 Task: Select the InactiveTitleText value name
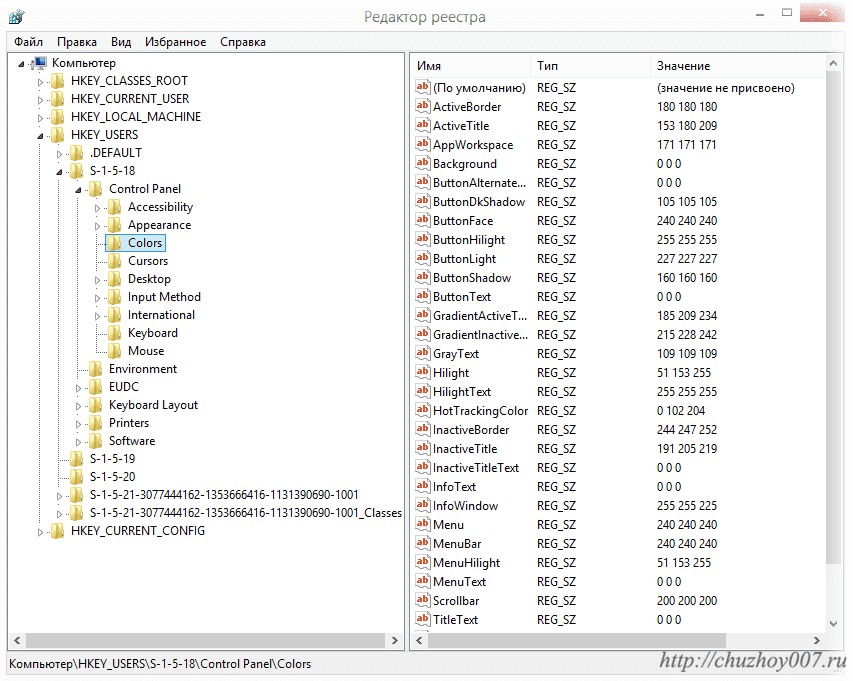(x=476, y=468)
